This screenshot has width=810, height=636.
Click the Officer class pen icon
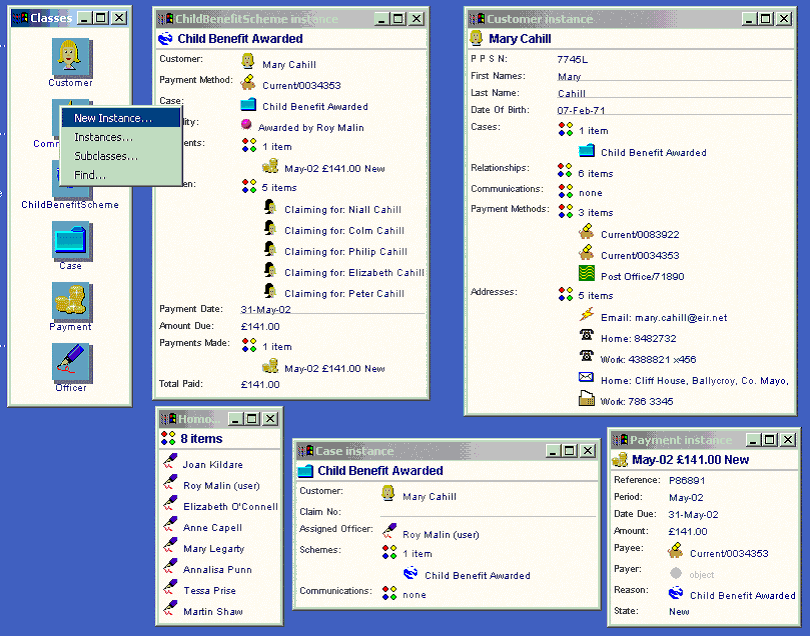click(x=70, y=363)
